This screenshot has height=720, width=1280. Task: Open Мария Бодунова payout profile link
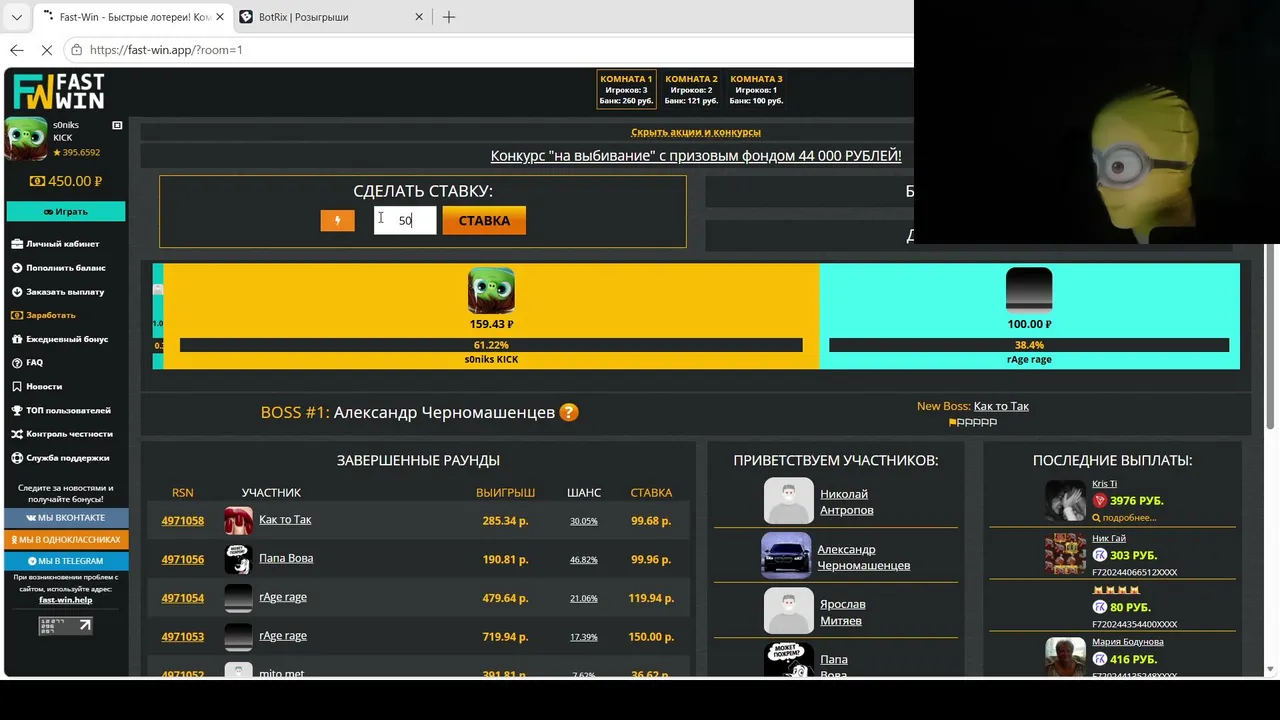1127,642
